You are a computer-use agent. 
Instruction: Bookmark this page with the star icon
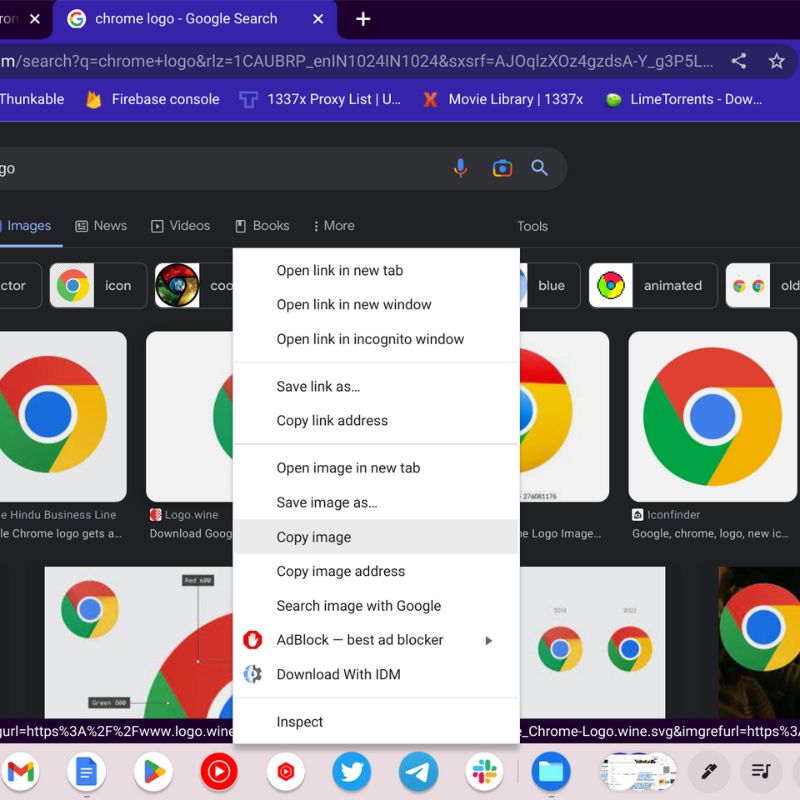tap(776, 61)
